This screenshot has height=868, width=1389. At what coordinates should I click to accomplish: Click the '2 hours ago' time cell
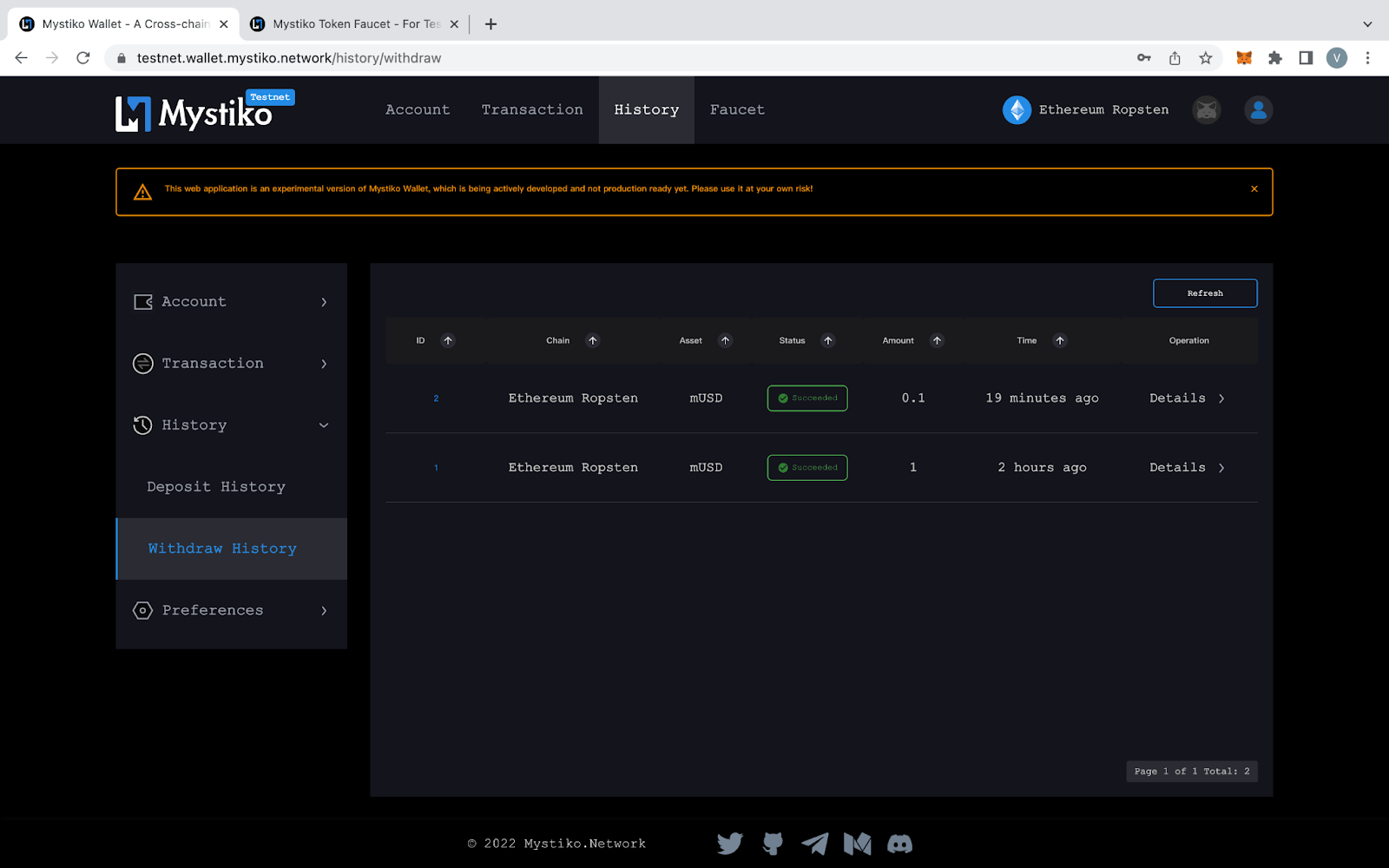click(1042, 468)
